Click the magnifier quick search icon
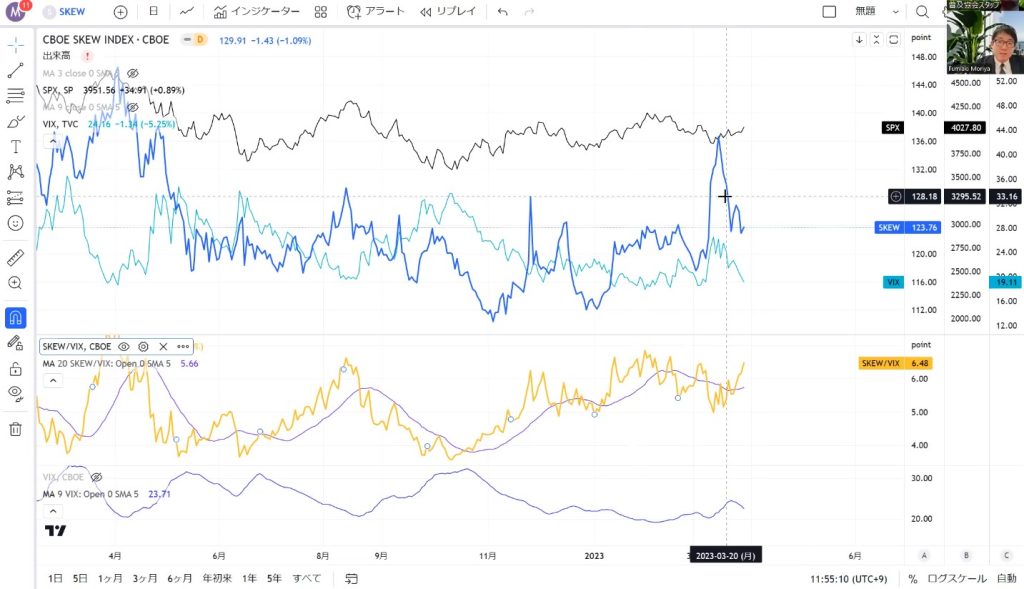1024x589 pixels. click(922, 12)
